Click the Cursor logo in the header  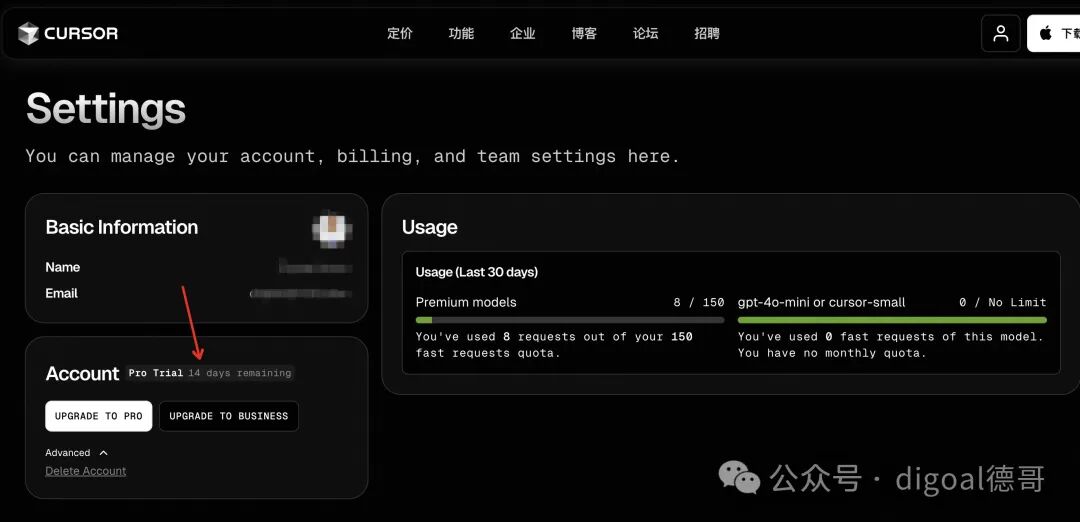click(68, 33)
